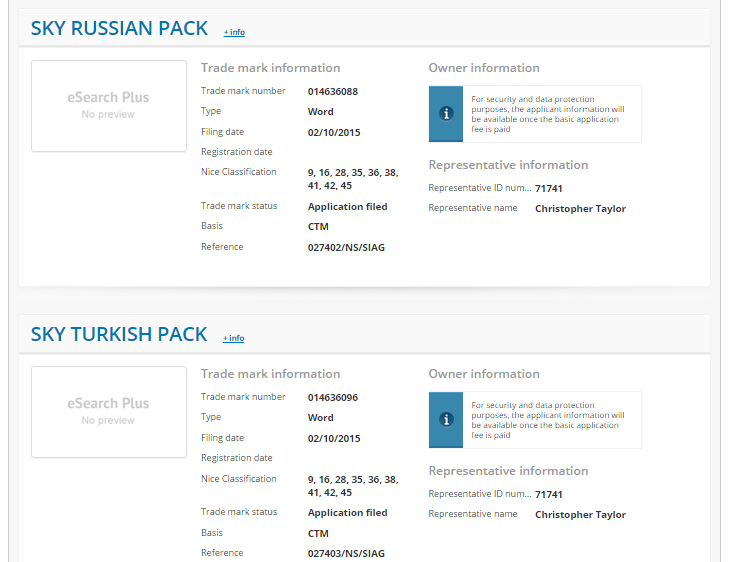Screen dimensions: 733x562
Task: Open +info link for SKY RUSSIAN PACK
Action: point(234,32)
